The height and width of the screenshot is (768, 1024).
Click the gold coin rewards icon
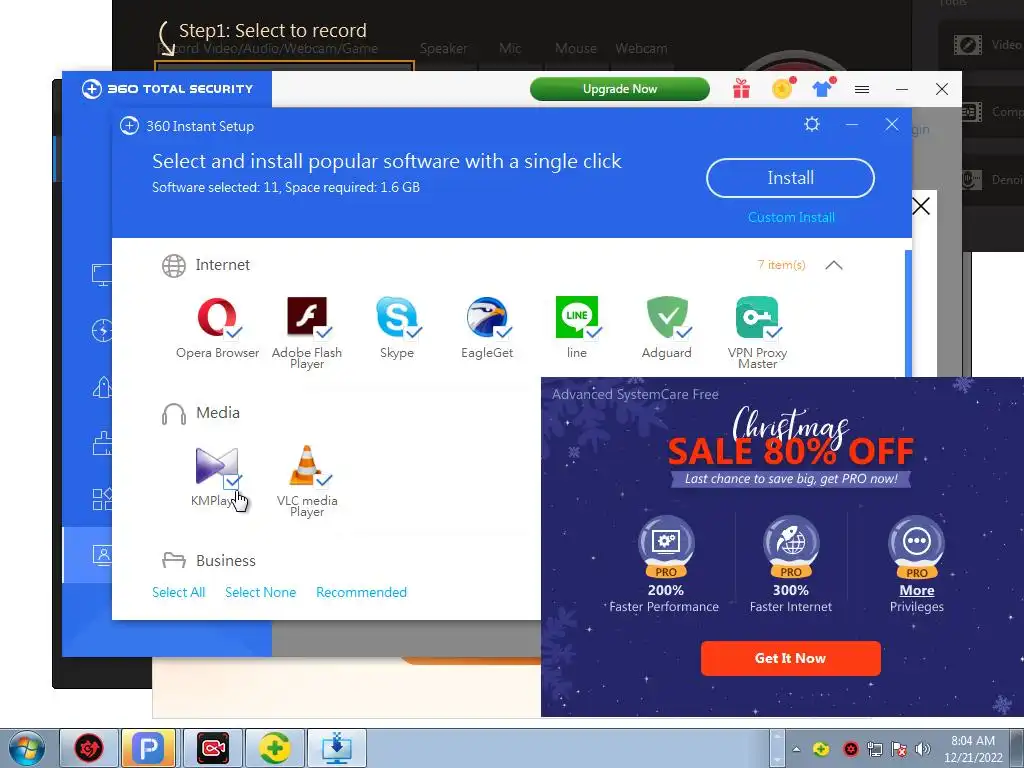pyautogui.click(x=782, y=88)
